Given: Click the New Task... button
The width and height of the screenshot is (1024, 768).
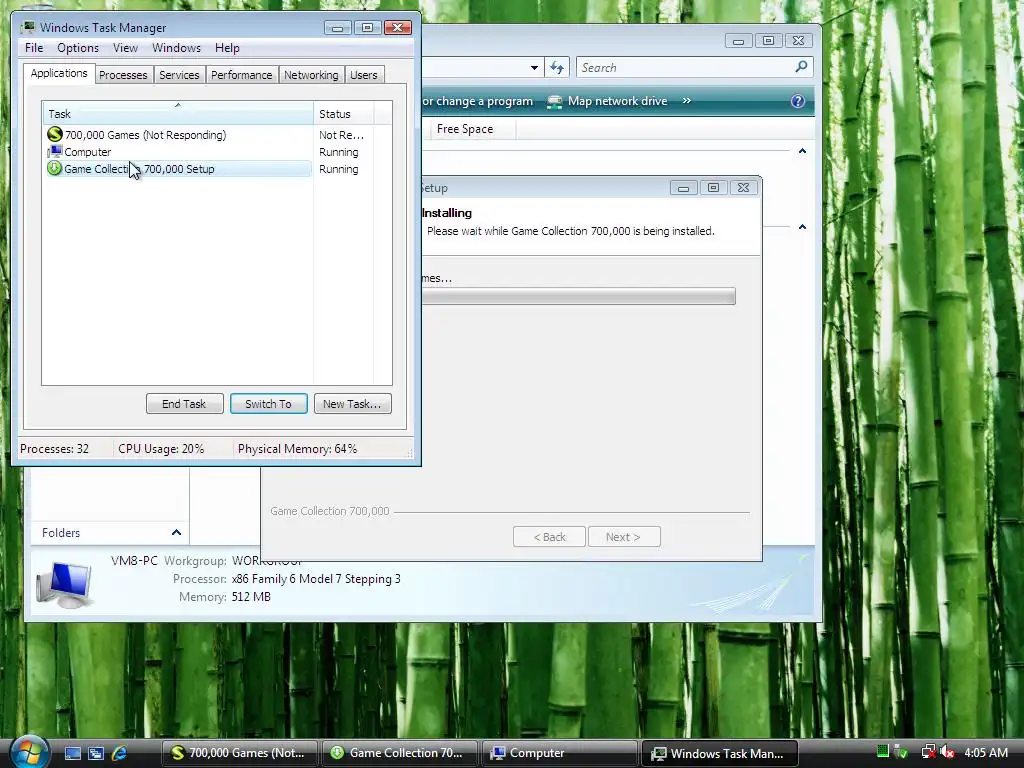Looking at the screenshot, I should (352, 404).
